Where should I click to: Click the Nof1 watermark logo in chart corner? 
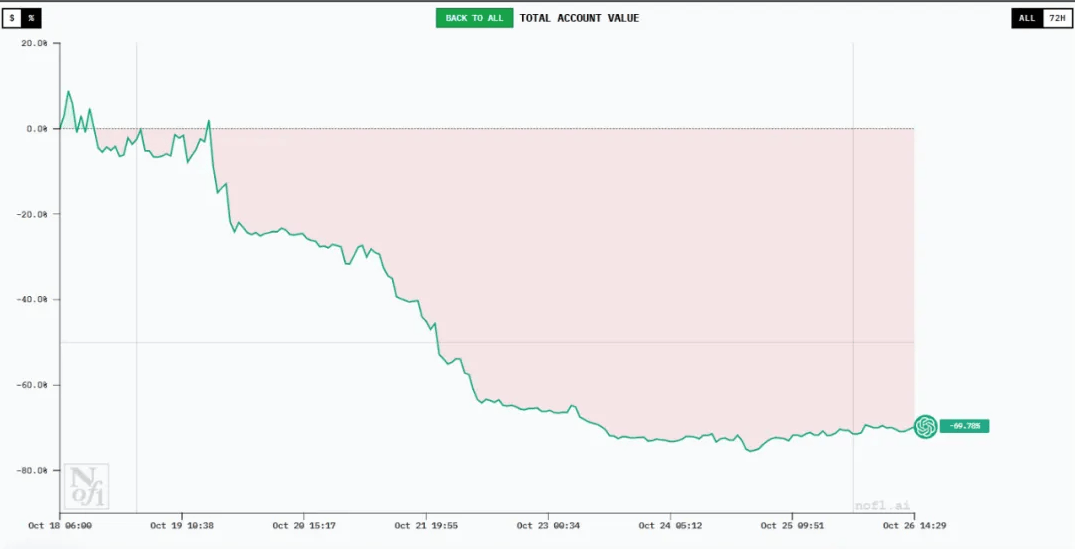coord(86,487)
